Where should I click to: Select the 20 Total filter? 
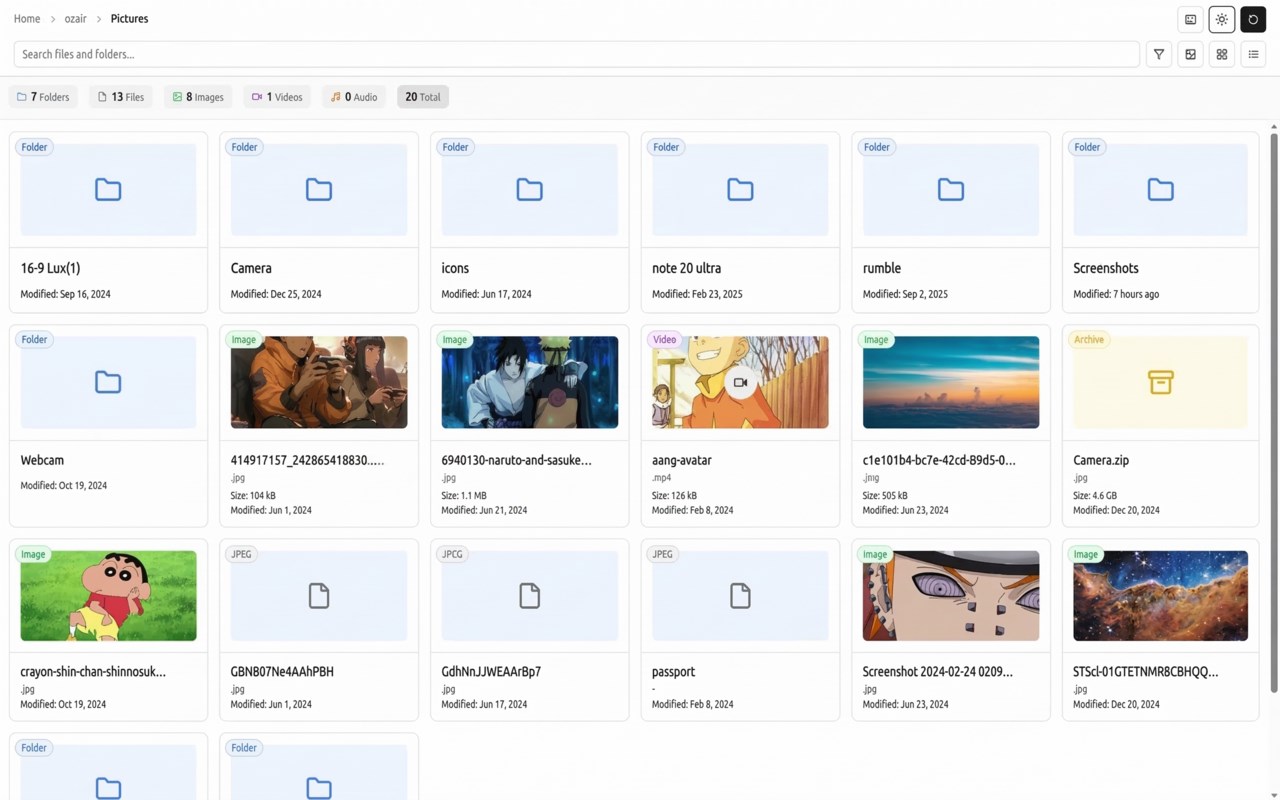422,96
